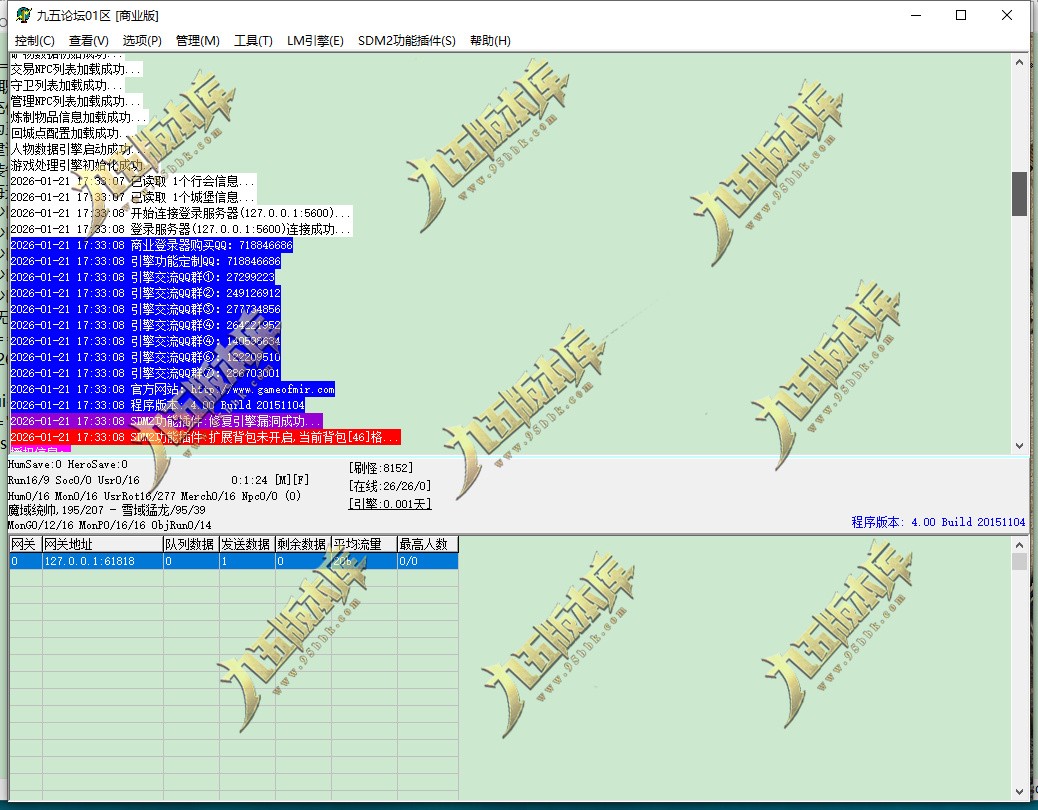Maximize the 九五论坛01区 window
The height and width of the screenshot is (810, 1038).
click(961, 15)
